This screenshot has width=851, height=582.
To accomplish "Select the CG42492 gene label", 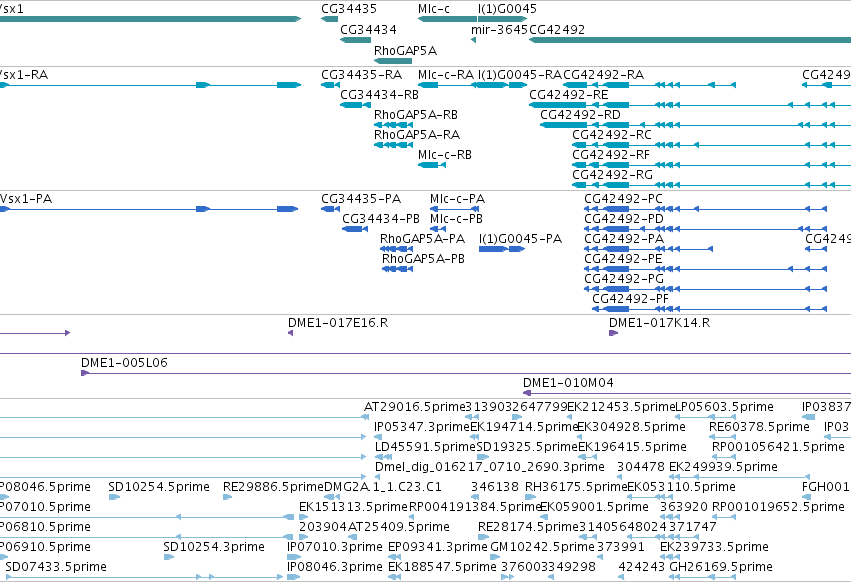I will tap(557, 30).
